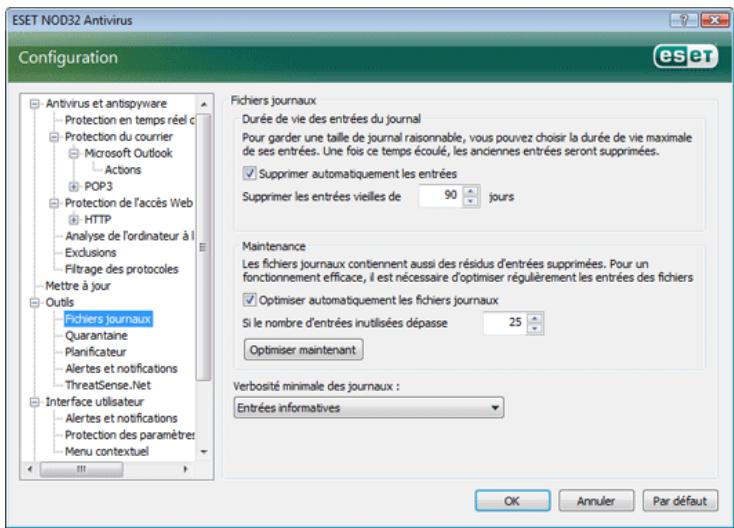Image resolution: width=734 pixels, height=528 pixels.
Task: Increase the days value of 90
Action: 470,191
